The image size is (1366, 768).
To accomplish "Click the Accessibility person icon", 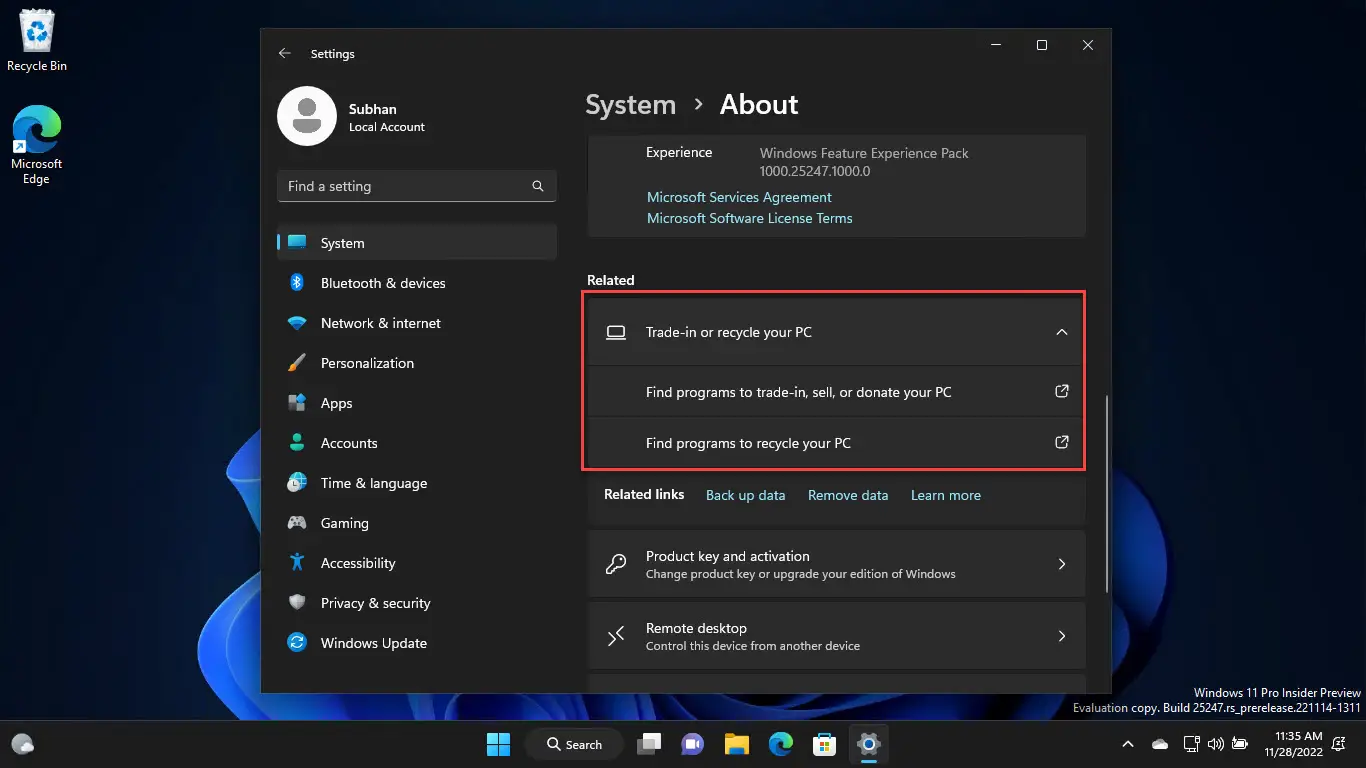I will point(297,563).
